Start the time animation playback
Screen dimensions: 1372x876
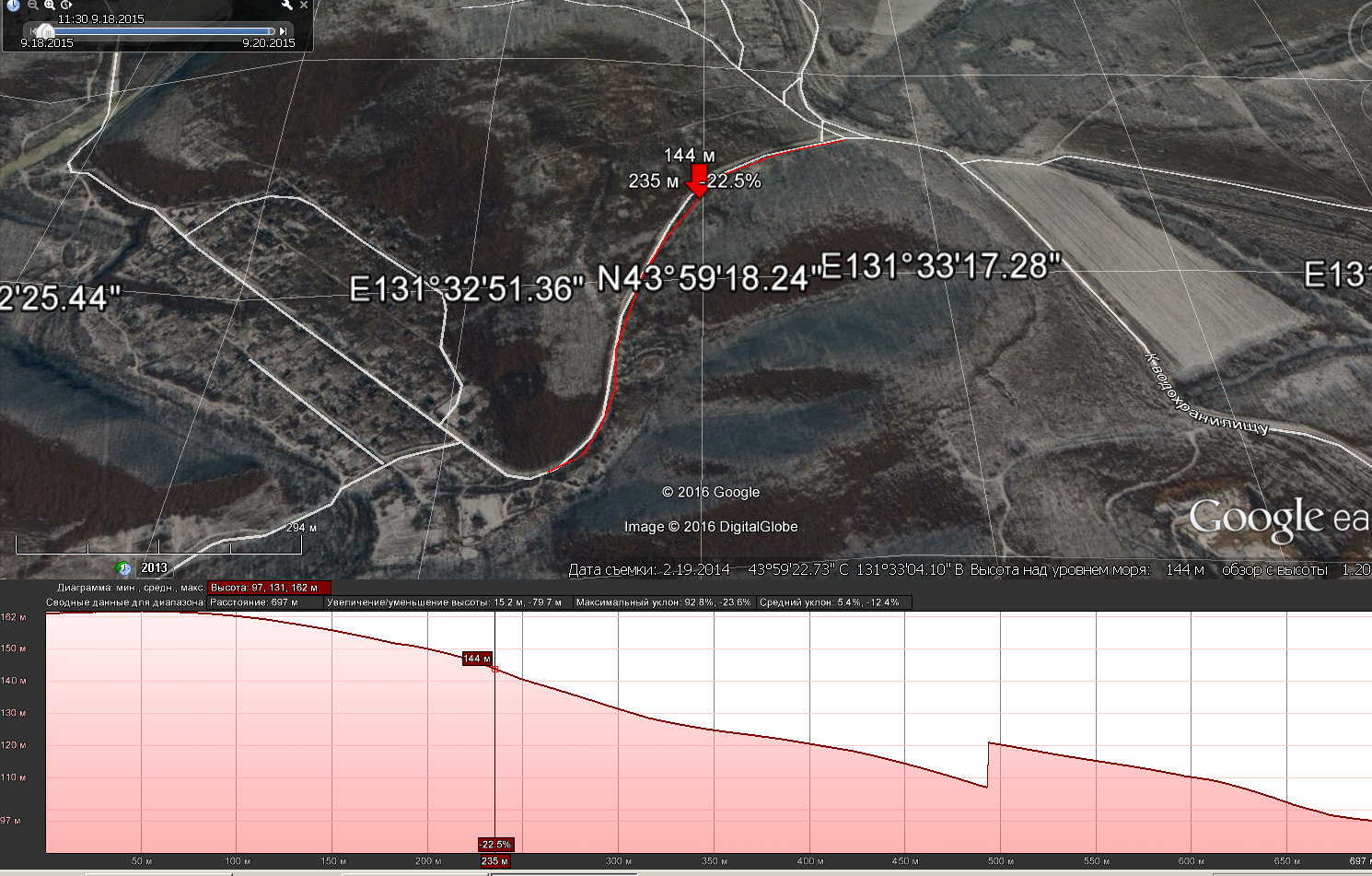pyautogui.click(x=66, y=6)
